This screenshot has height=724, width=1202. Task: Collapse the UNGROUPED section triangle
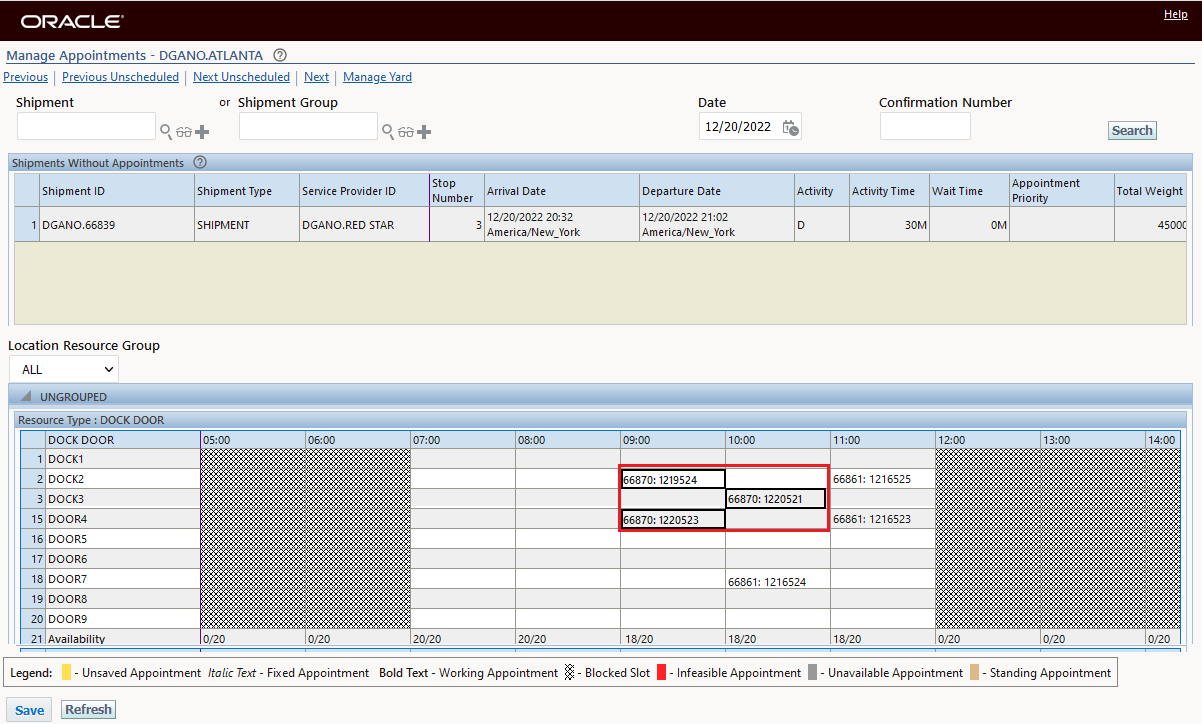coord(26,397)
